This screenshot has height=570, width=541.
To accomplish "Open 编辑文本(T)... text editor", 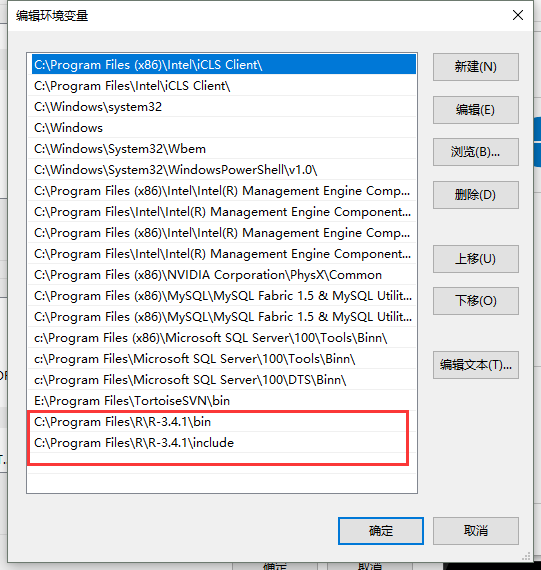I will point(476,365).
